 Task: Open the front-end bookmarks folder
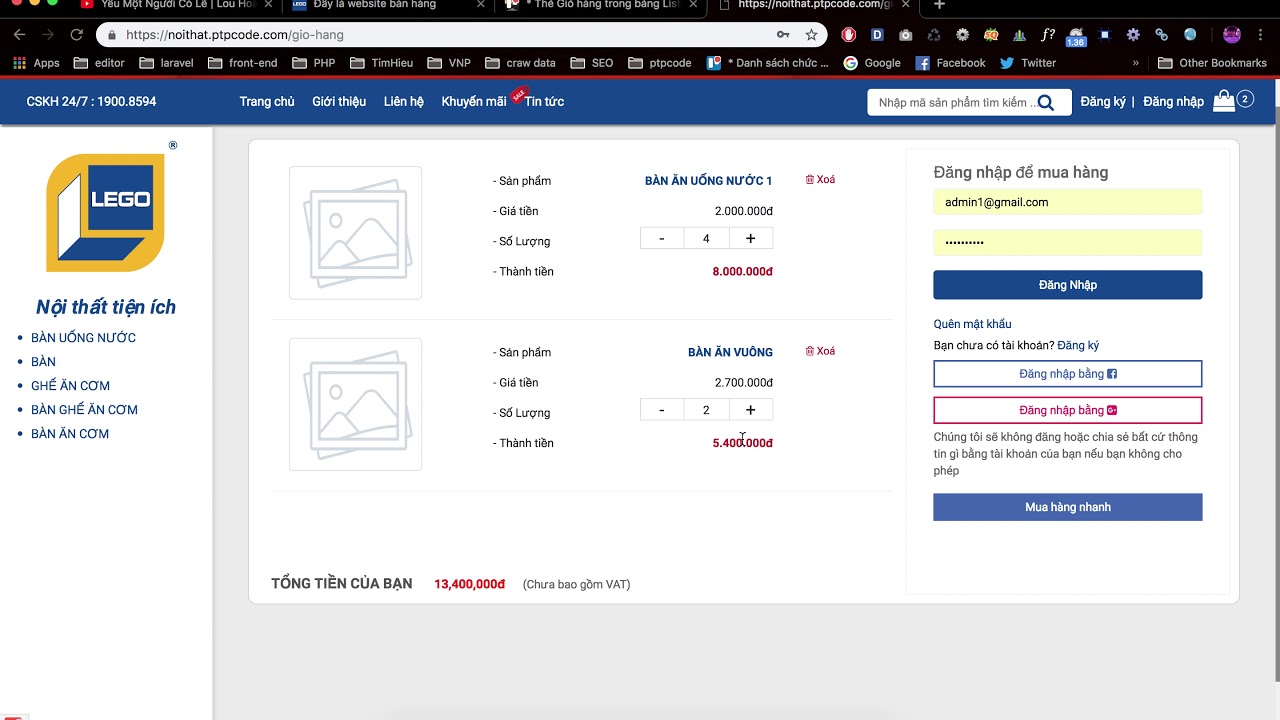click(243, 63)
